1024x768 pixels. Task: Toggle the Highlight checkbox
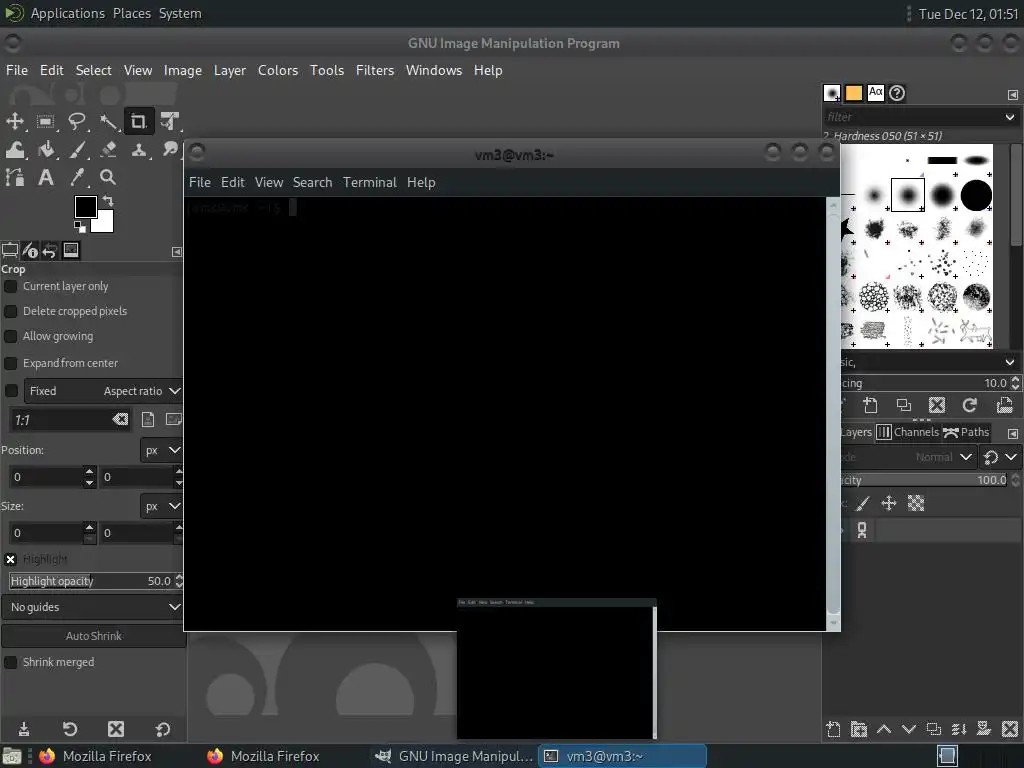(10, 560)
